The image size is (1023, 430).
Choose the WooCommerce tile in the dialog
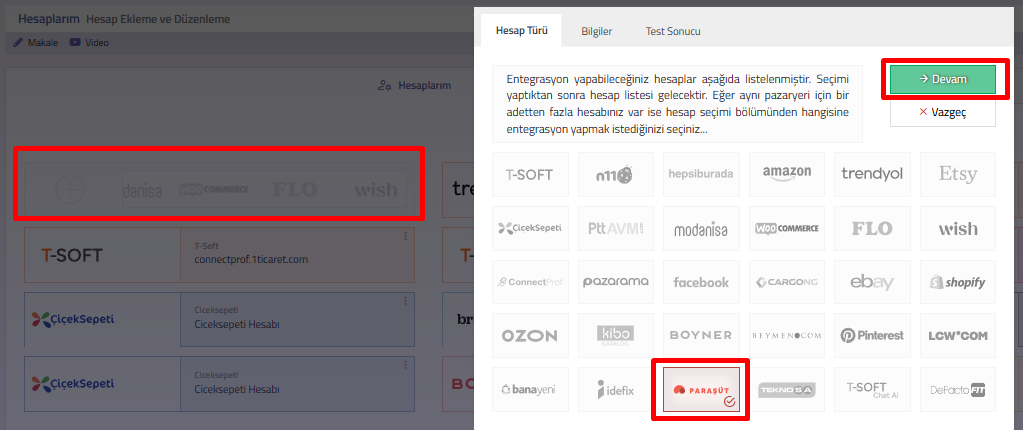787,228
